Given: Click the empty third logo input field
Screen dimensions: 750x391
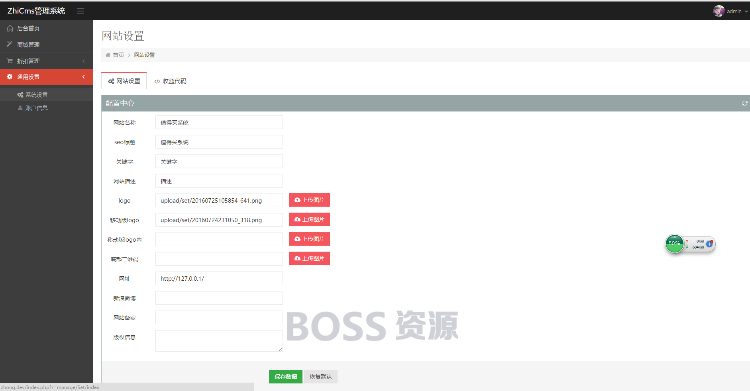Looking at the screenshot, I should [x=219, y=239].
